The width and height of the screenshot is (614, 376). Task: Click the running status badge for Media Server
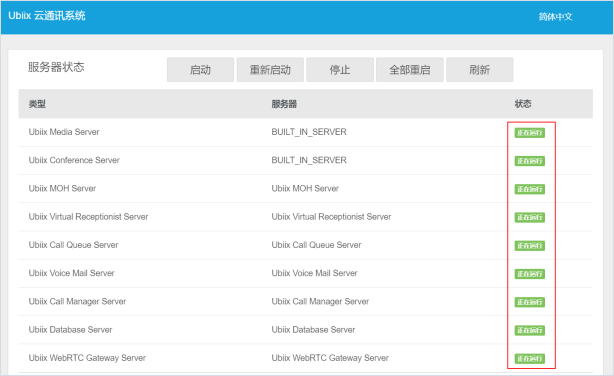pos(529,133)
